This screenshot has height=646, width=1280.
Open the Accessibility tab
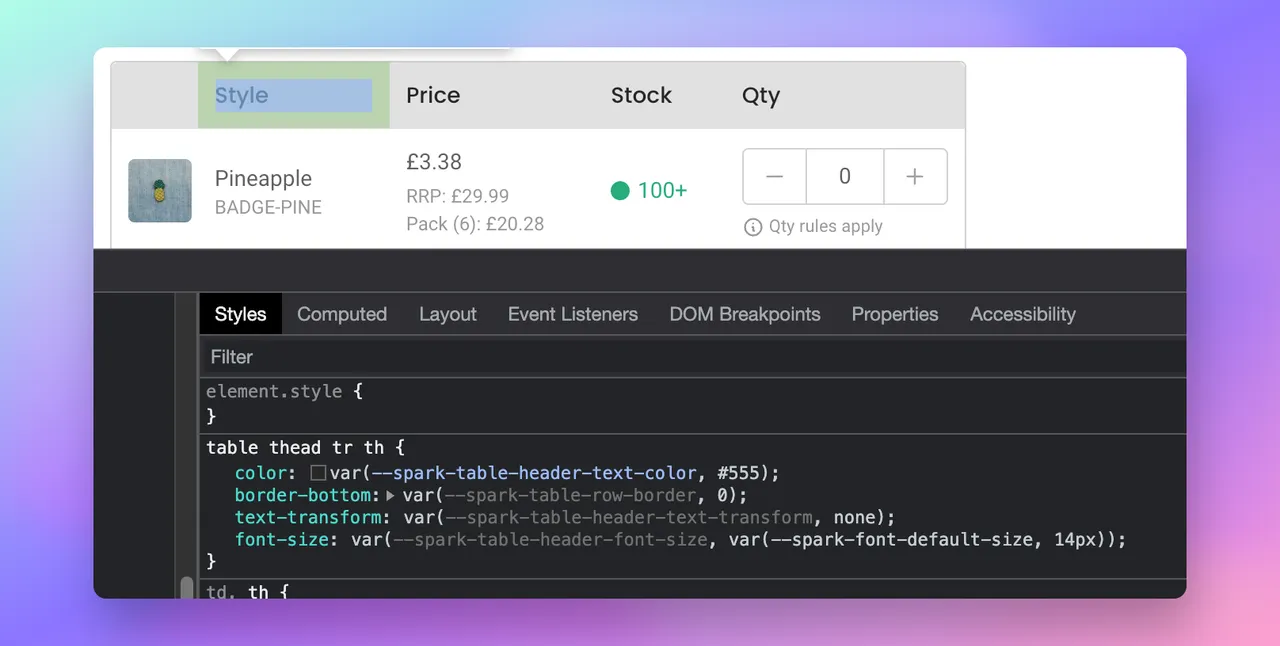[x=1022, y=314]
